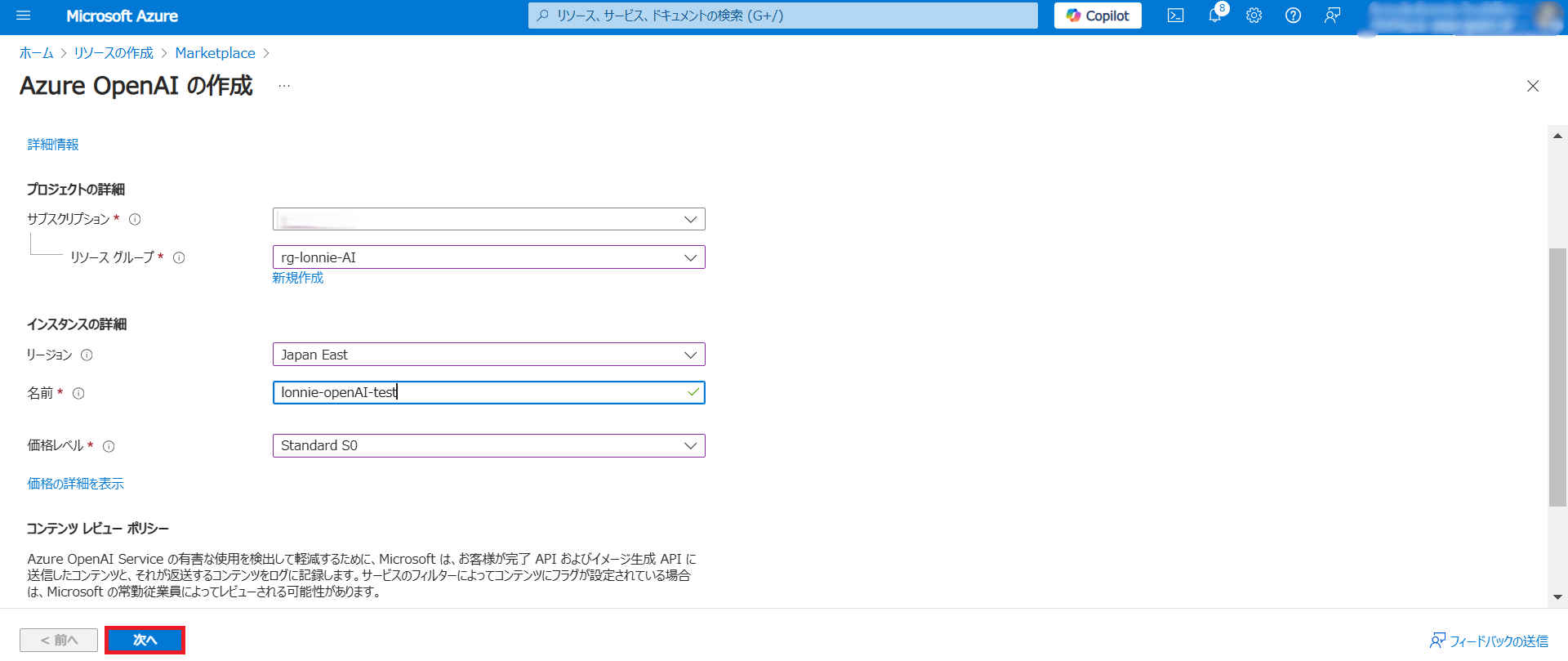Click the Copilot button
The image size is (1568, 661).
(1098, 16)
